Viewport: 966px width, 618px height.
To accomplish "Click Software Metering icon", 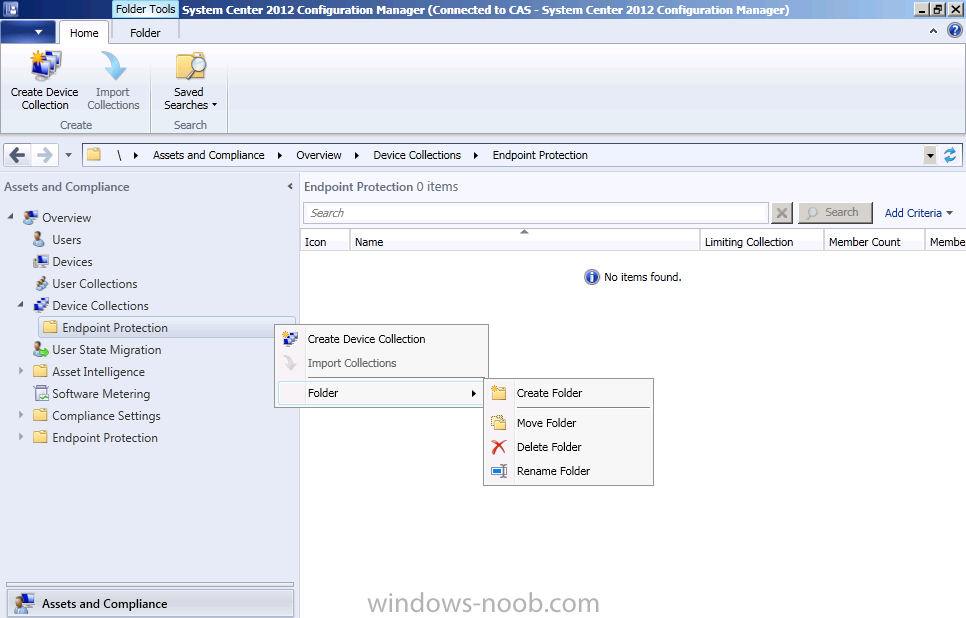I will 41,394.
